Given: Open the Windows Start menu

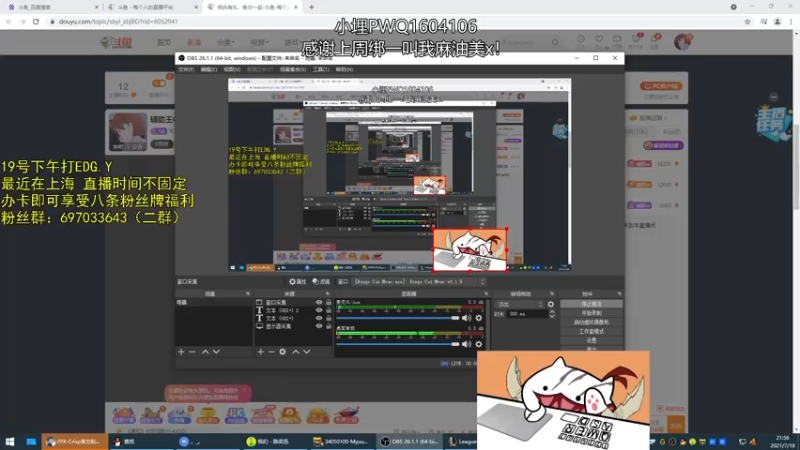Looking at the screenshot, I should click(10, 441).
